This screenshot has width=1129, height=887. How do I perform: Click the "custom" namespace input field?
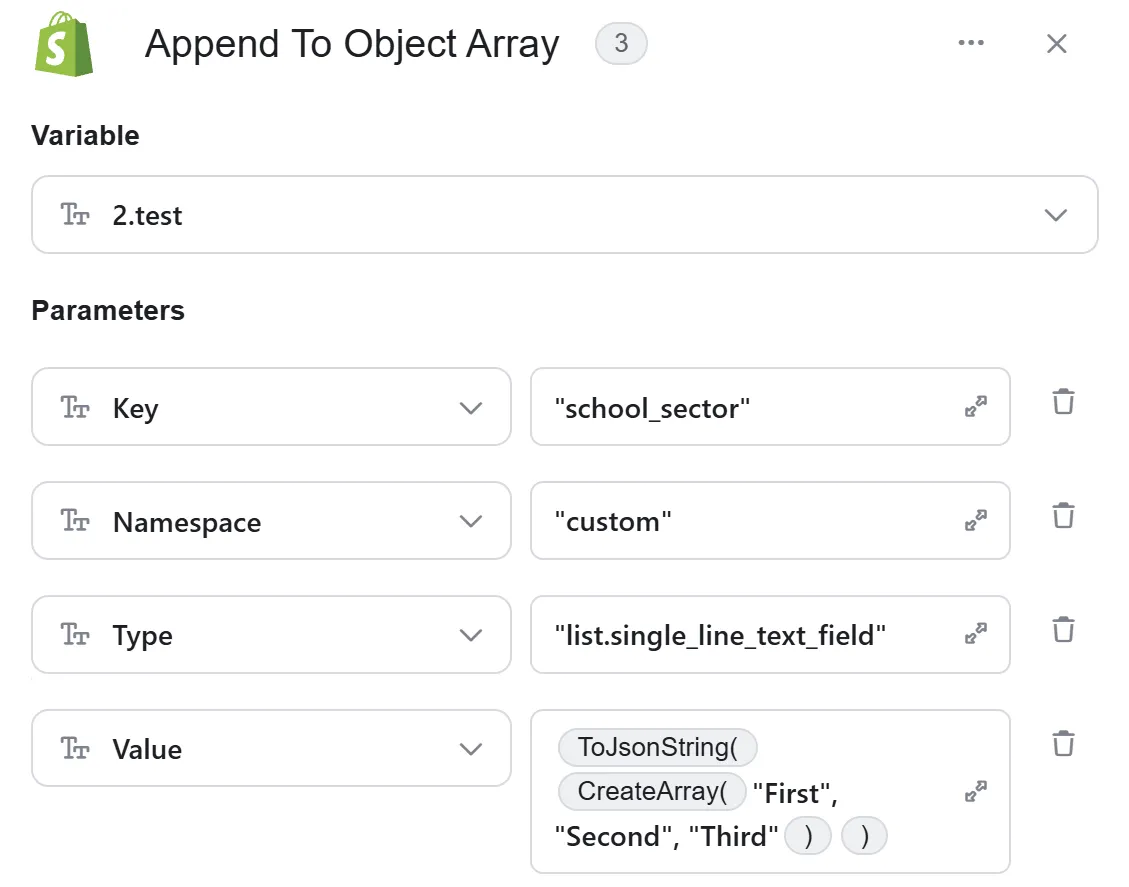tap(770, 521)
